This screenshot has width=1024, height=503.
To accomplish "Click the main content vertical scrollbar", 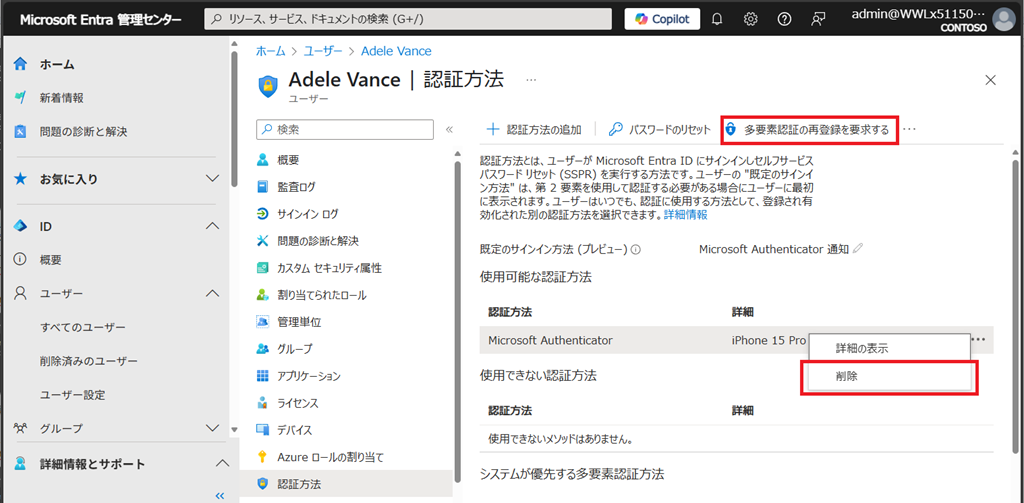I will pyautogui.click(x=1015, y=306).
